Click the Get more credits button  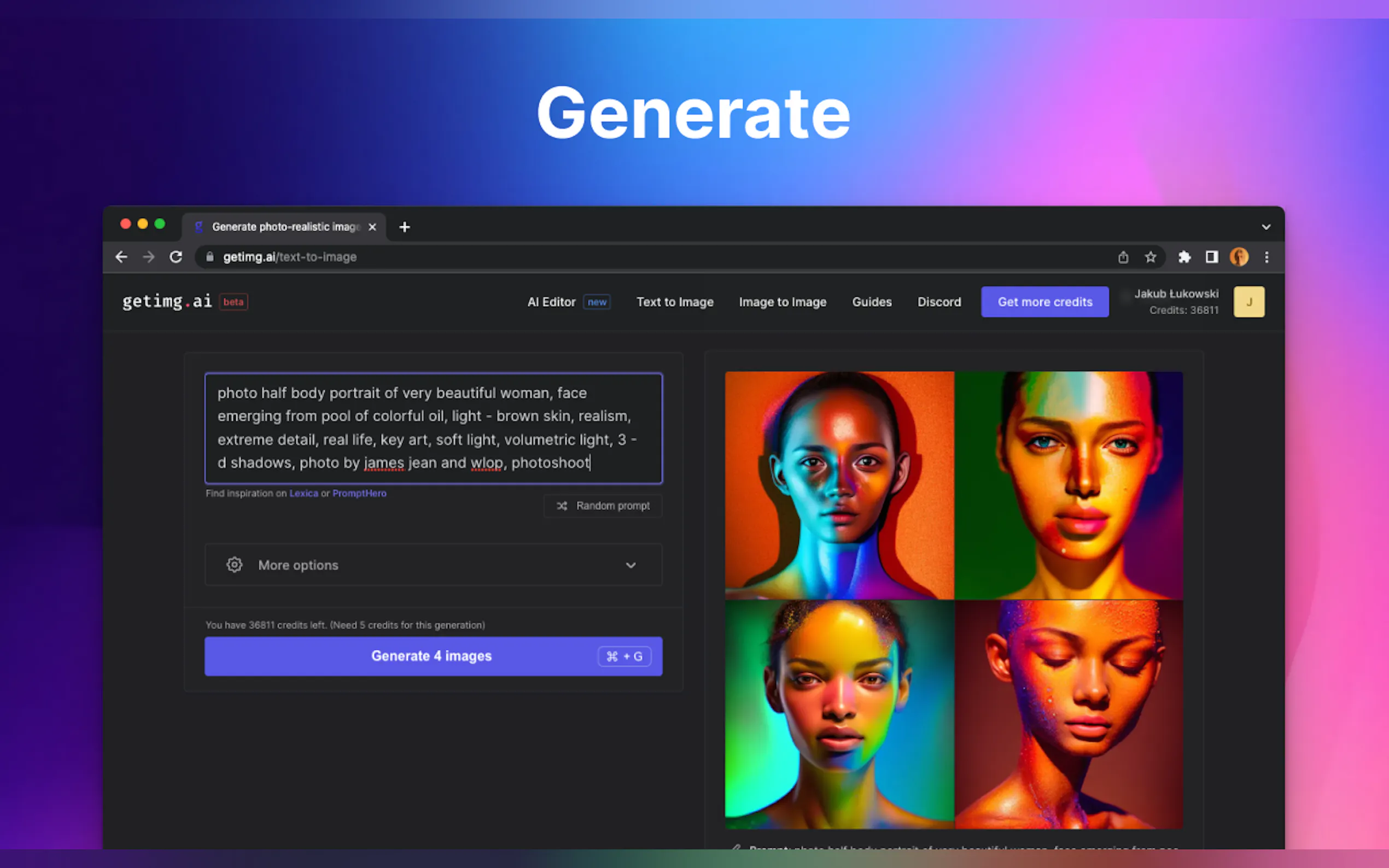(1044, 302)
